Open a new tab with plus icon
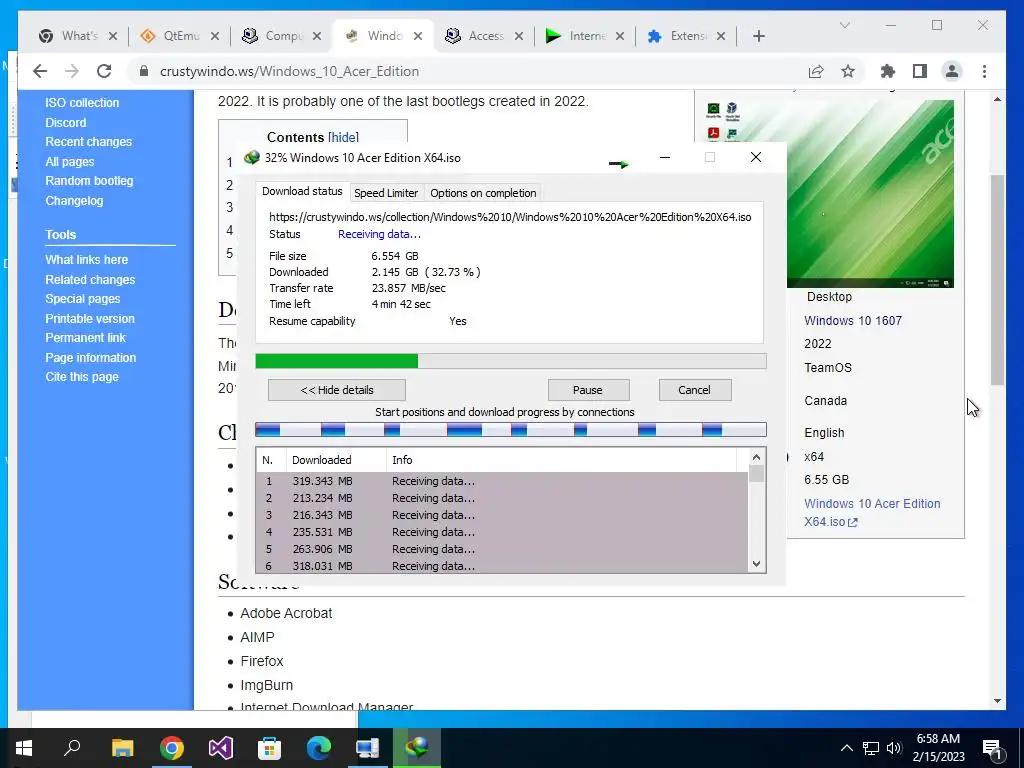The height and width of the screenshot is (768, 1024). tap(758, 36)
